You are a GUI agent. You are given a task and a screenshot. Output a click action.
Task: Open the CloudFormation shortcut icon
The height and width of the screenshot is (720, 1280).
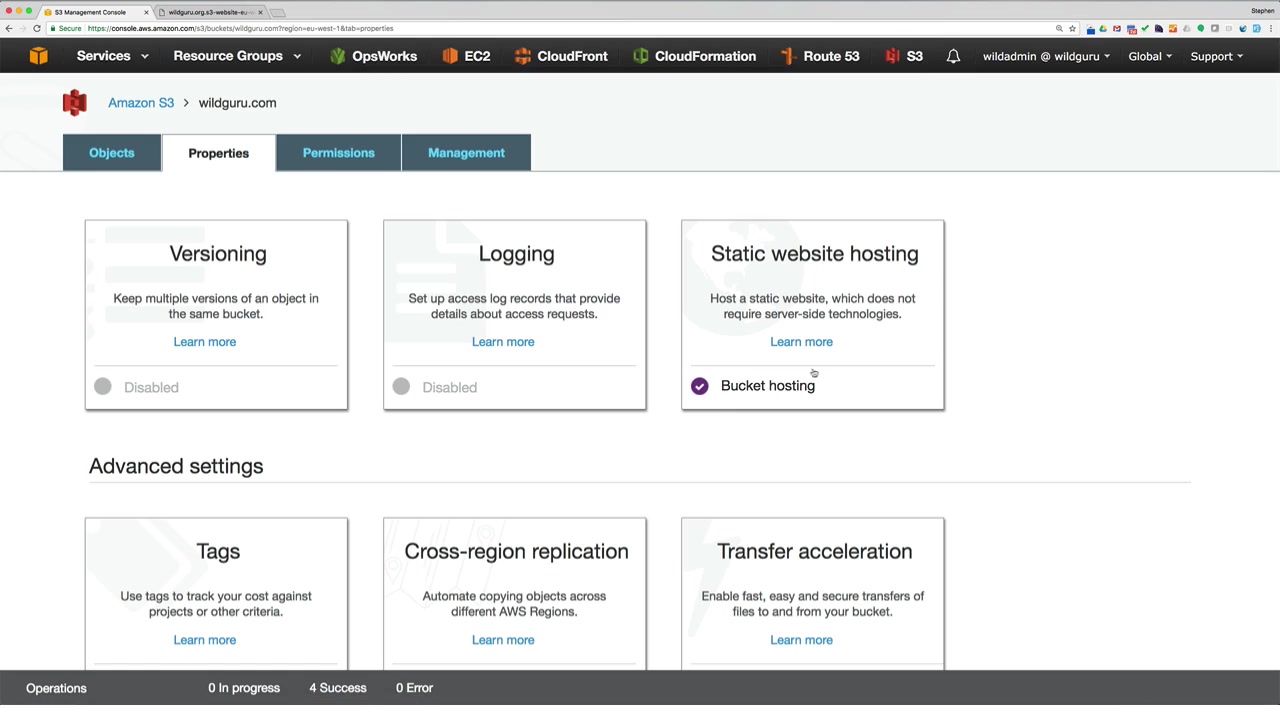(641, 57)
